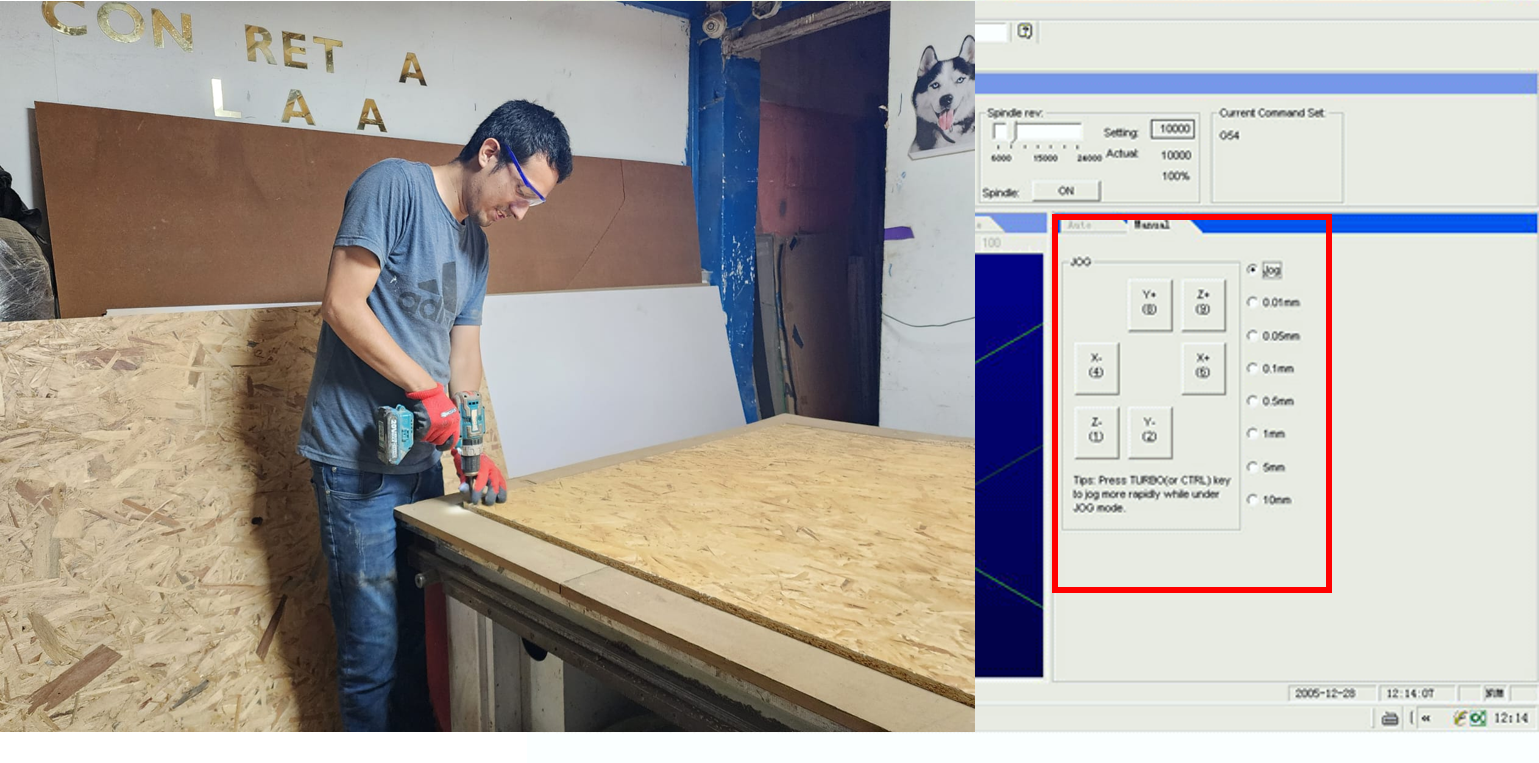Viewport: 1539px width, 763px height.
Task: Click the X- (4) jog button
Action: pyautogui.click(x=1096, y=368)
